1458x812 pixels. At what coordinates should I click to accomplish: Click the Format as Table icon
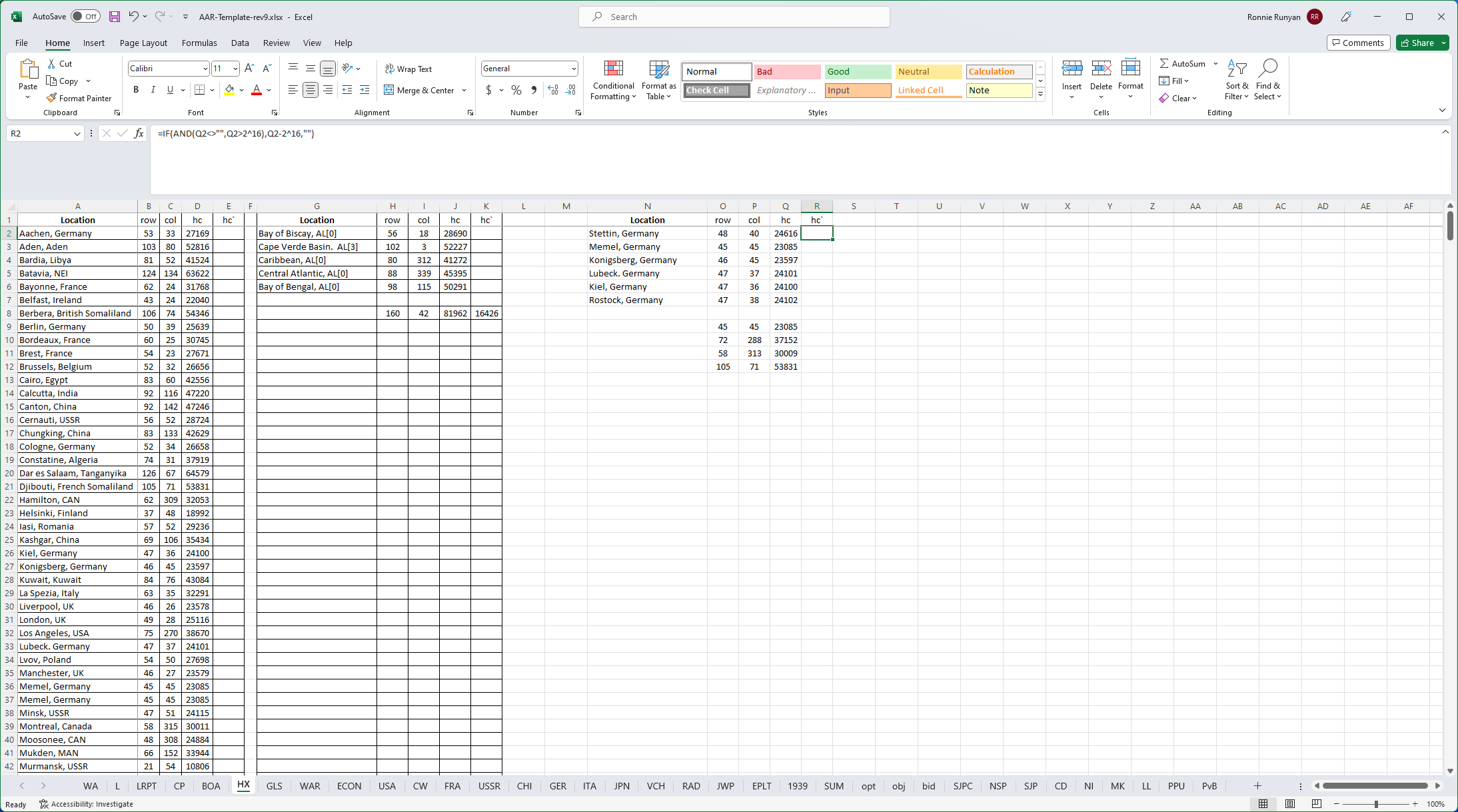[658, 81]
